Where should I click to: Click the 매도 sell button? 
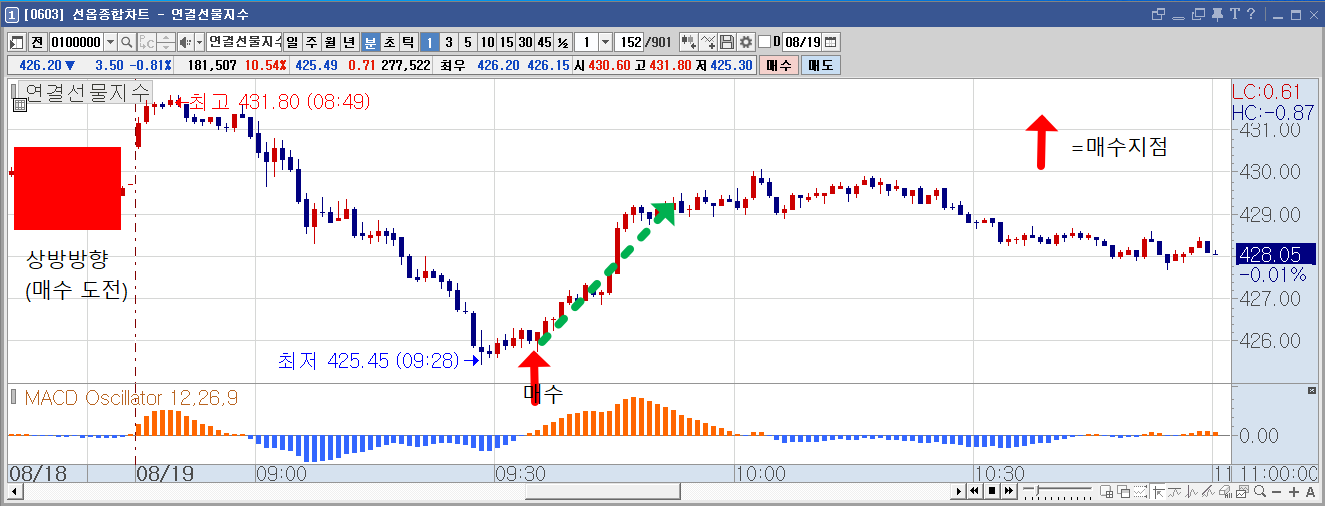820,65
